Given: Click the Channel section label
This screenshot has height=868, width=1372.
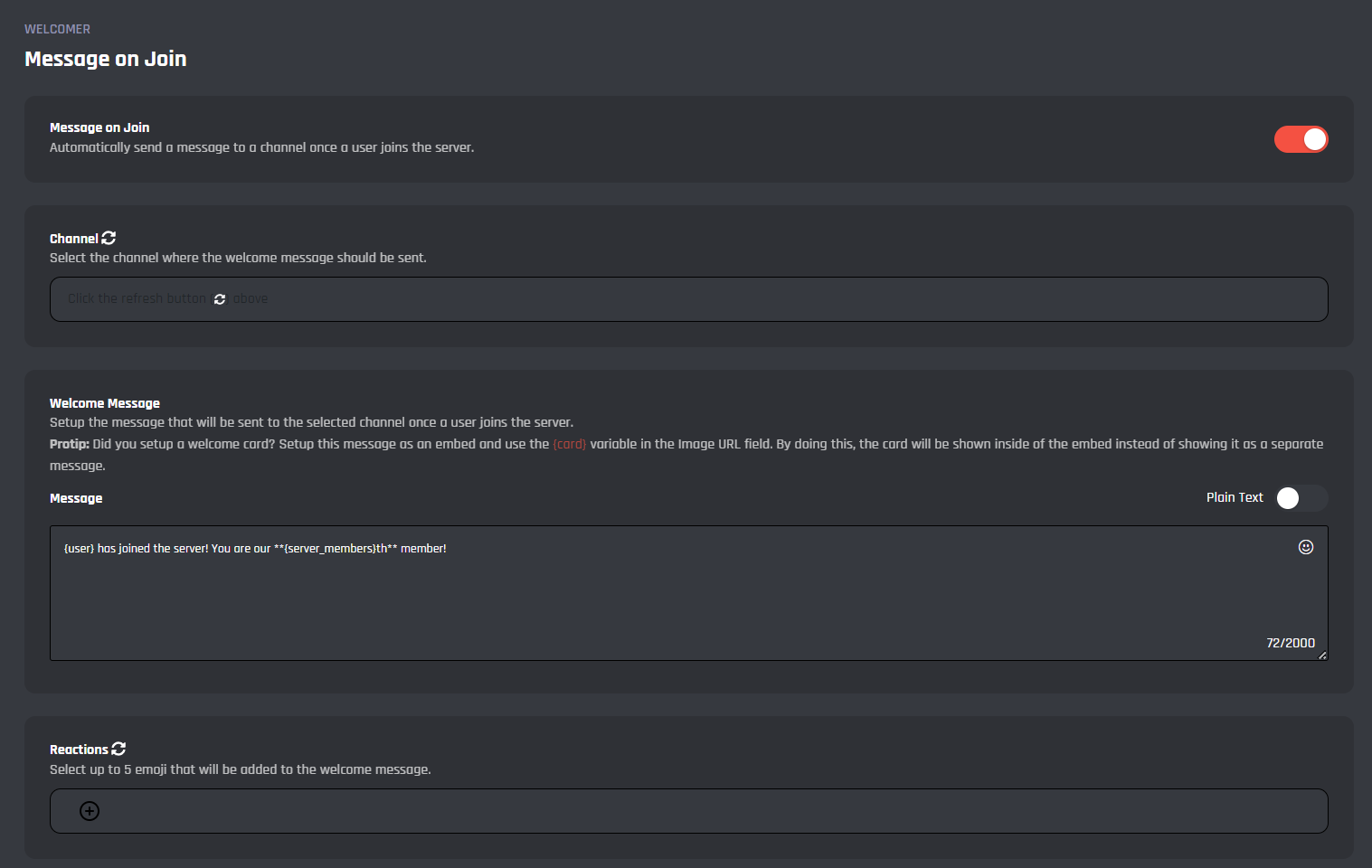Looking at the screenshot, I should pos(73,239).
